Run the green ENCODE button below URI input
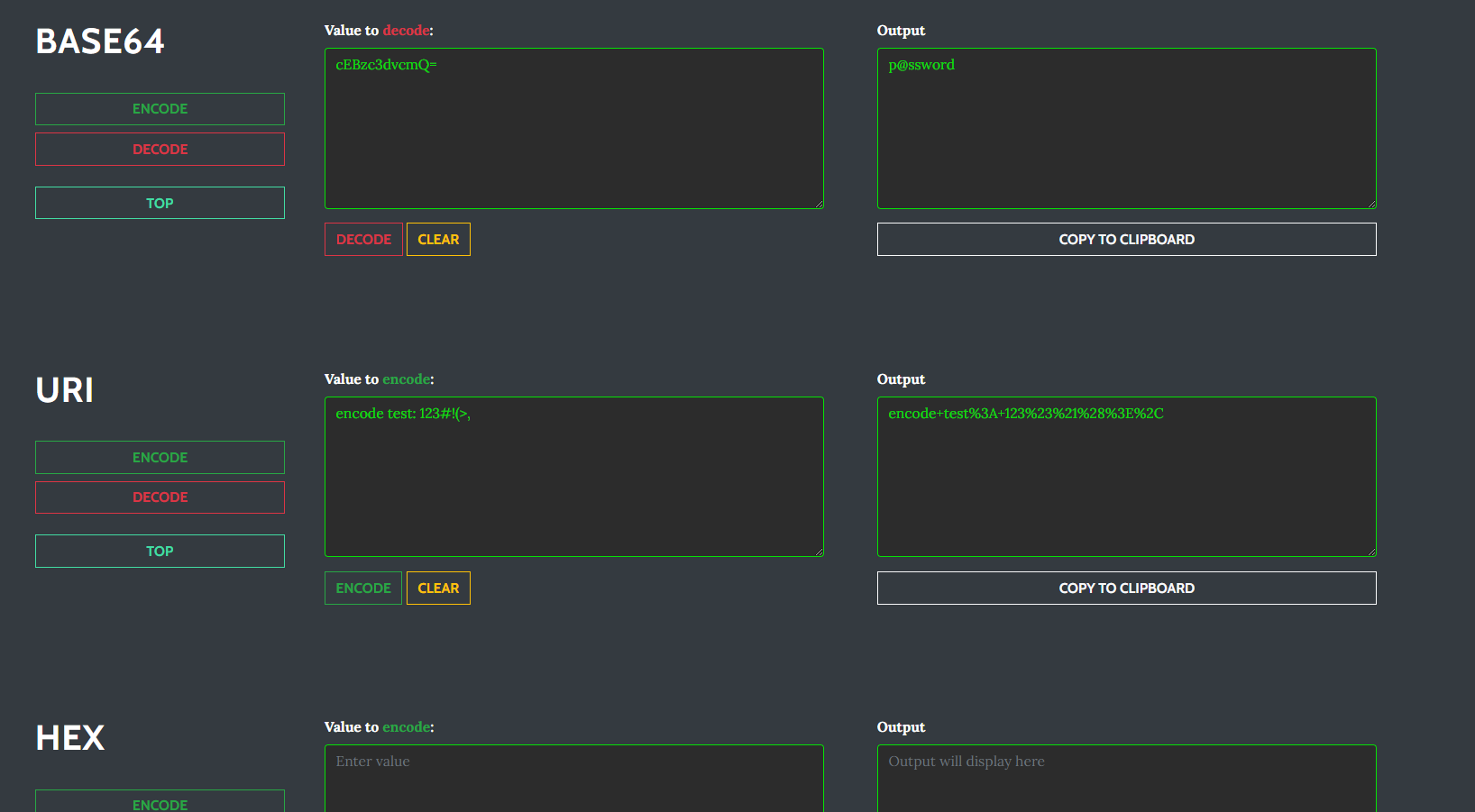This screenshot has height=812, width=1475. (x=363, y=588)
